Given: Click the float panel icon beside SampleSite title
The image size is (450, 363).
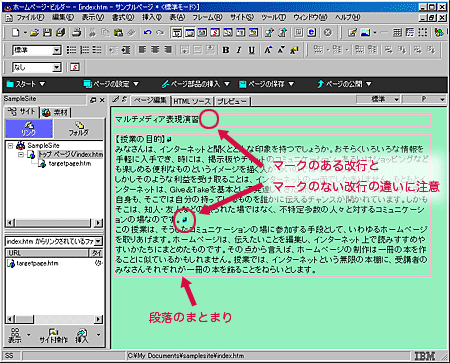Looking at the screenshot, I should [x=93, y=100].
